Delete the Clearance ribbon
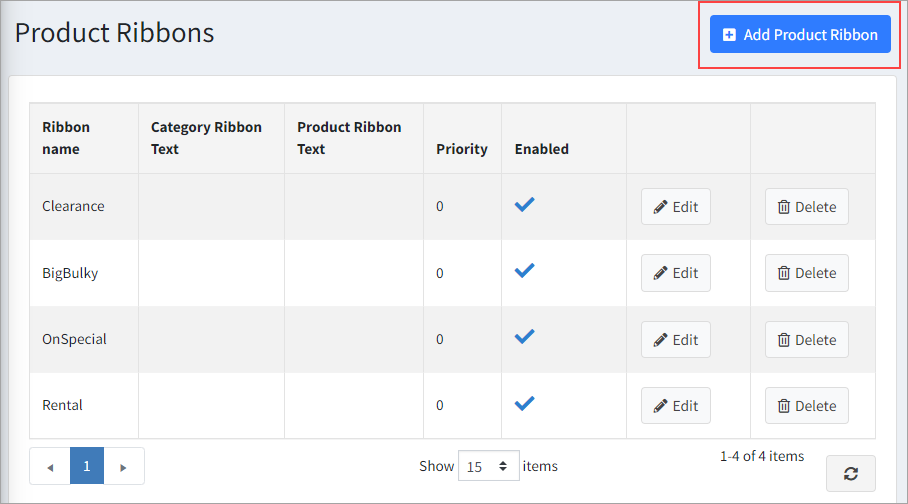Screen dimensions: 908x504 (806, 207)
